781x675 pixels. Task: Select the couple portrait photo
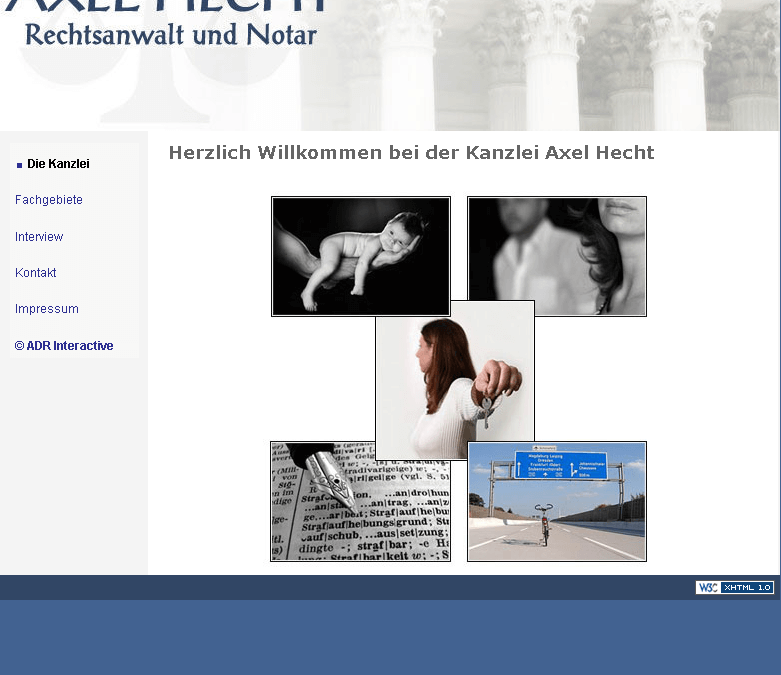[x=557, y=256]
